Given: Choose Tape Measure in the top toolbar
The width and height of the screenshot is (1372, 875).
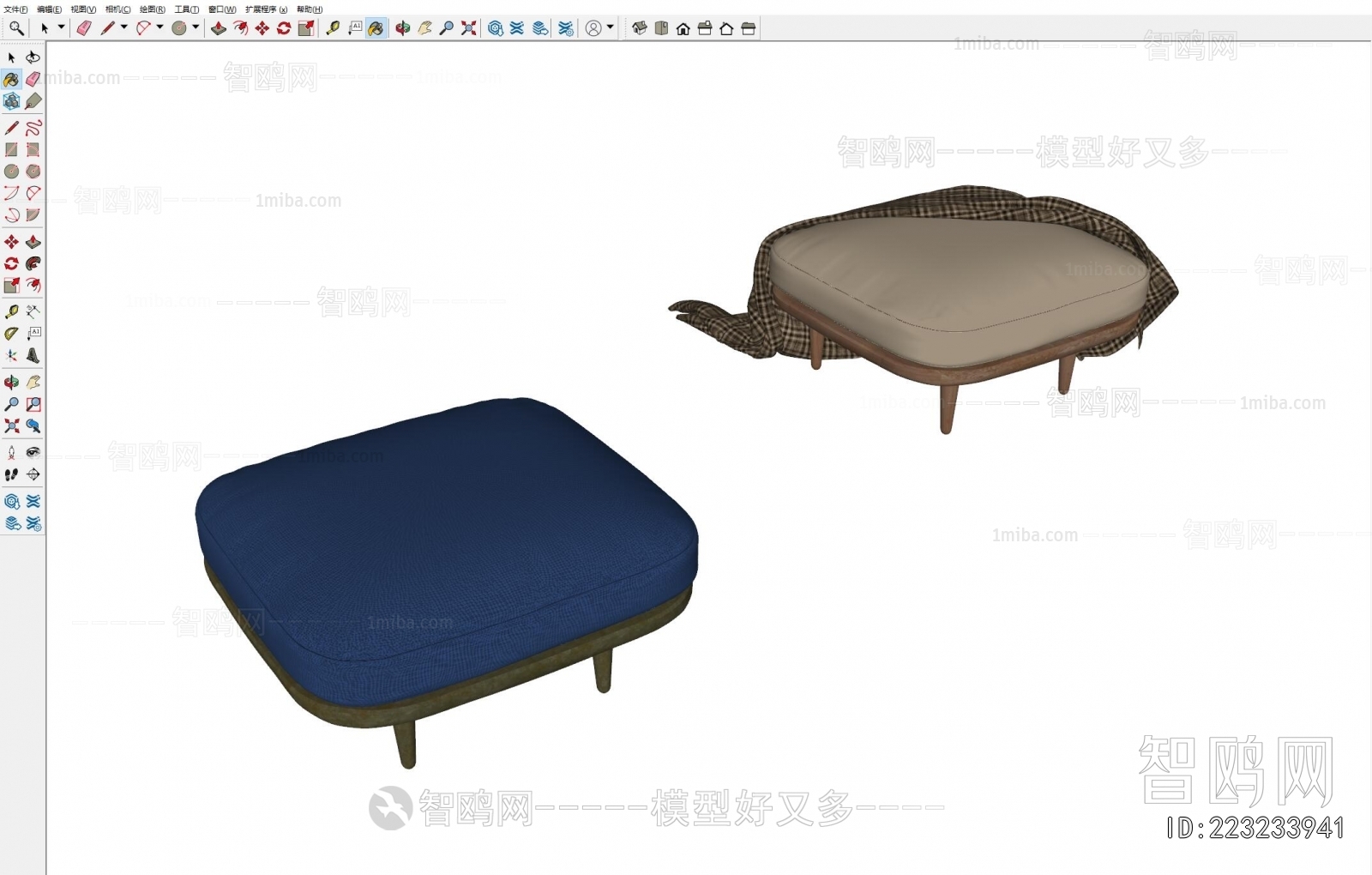Looking at the screenshot, I should coord(333,28).
